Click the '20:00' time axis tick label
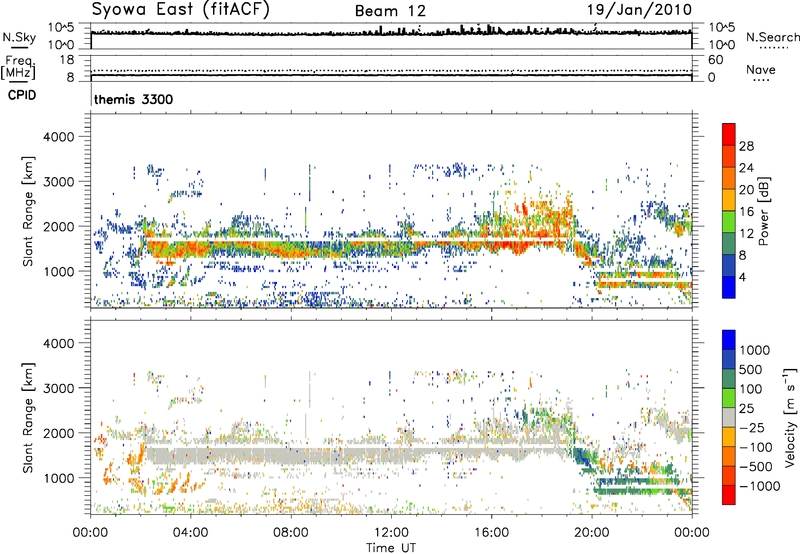 [592, 533]
